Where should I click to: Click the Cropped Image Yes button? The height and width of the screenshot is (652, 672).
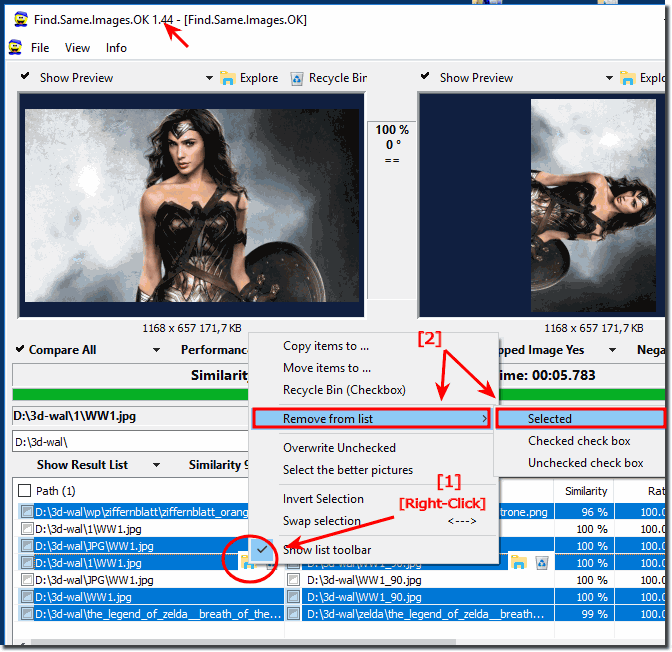[541, 350]
